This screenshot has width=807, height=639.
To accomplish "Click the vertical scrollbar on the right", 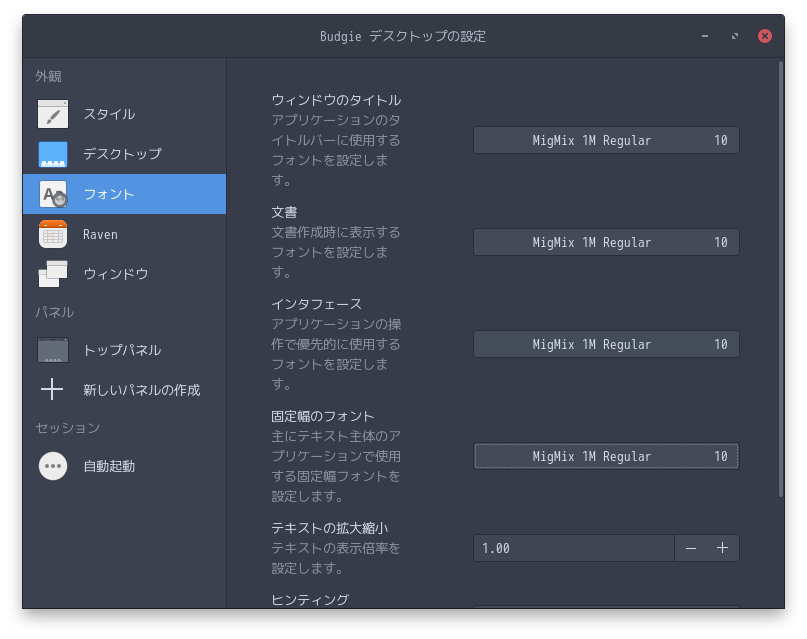I will coord(781,280).
